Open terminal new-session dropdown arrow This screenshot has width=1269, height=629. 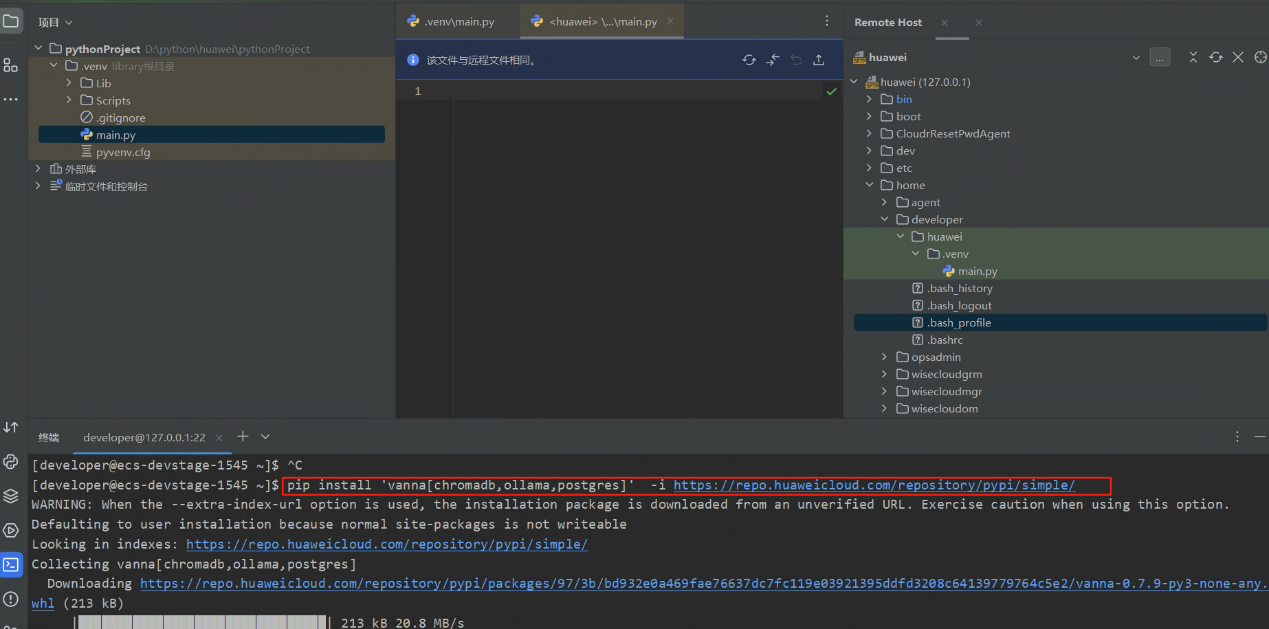click(x=265, y=436)
